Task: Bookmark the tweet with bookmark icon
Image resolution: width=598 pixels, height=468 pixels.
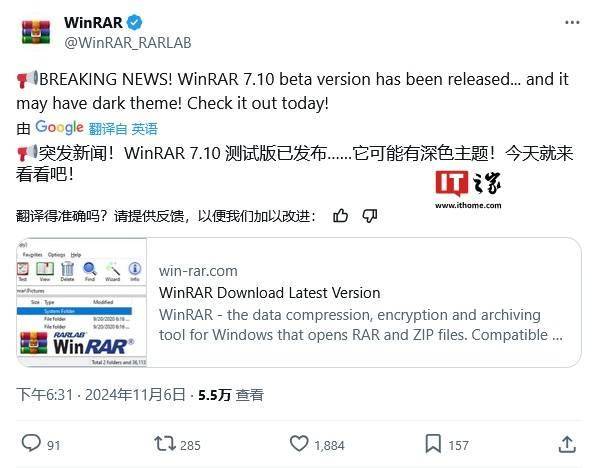Action: [433, 444]
